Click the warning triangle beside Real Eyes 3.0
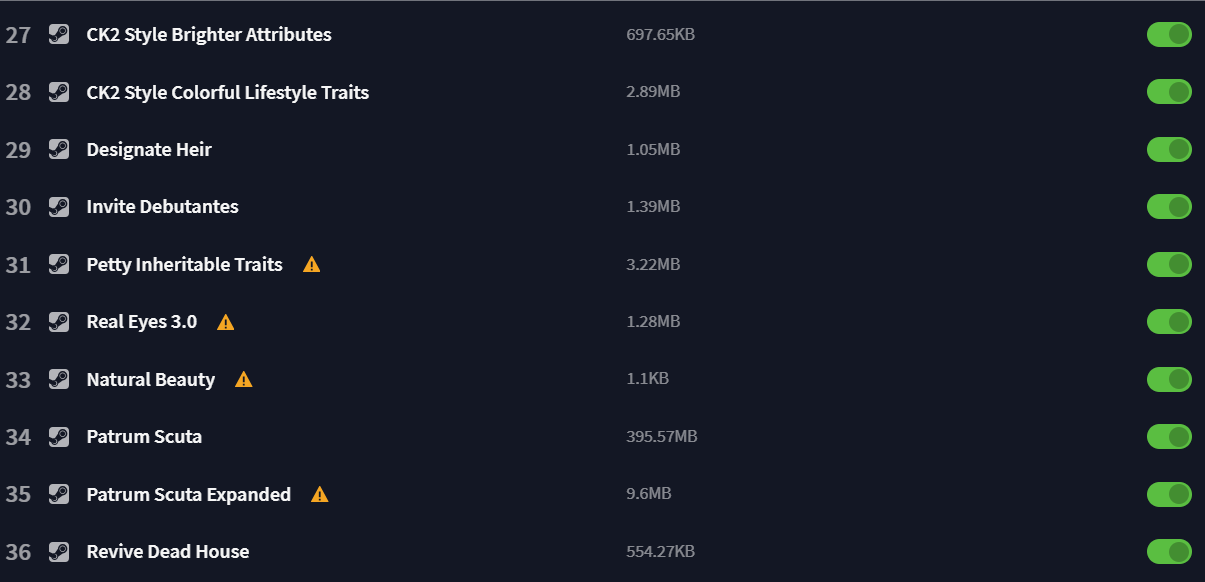 pyautogui.click(x=226, y=322)
